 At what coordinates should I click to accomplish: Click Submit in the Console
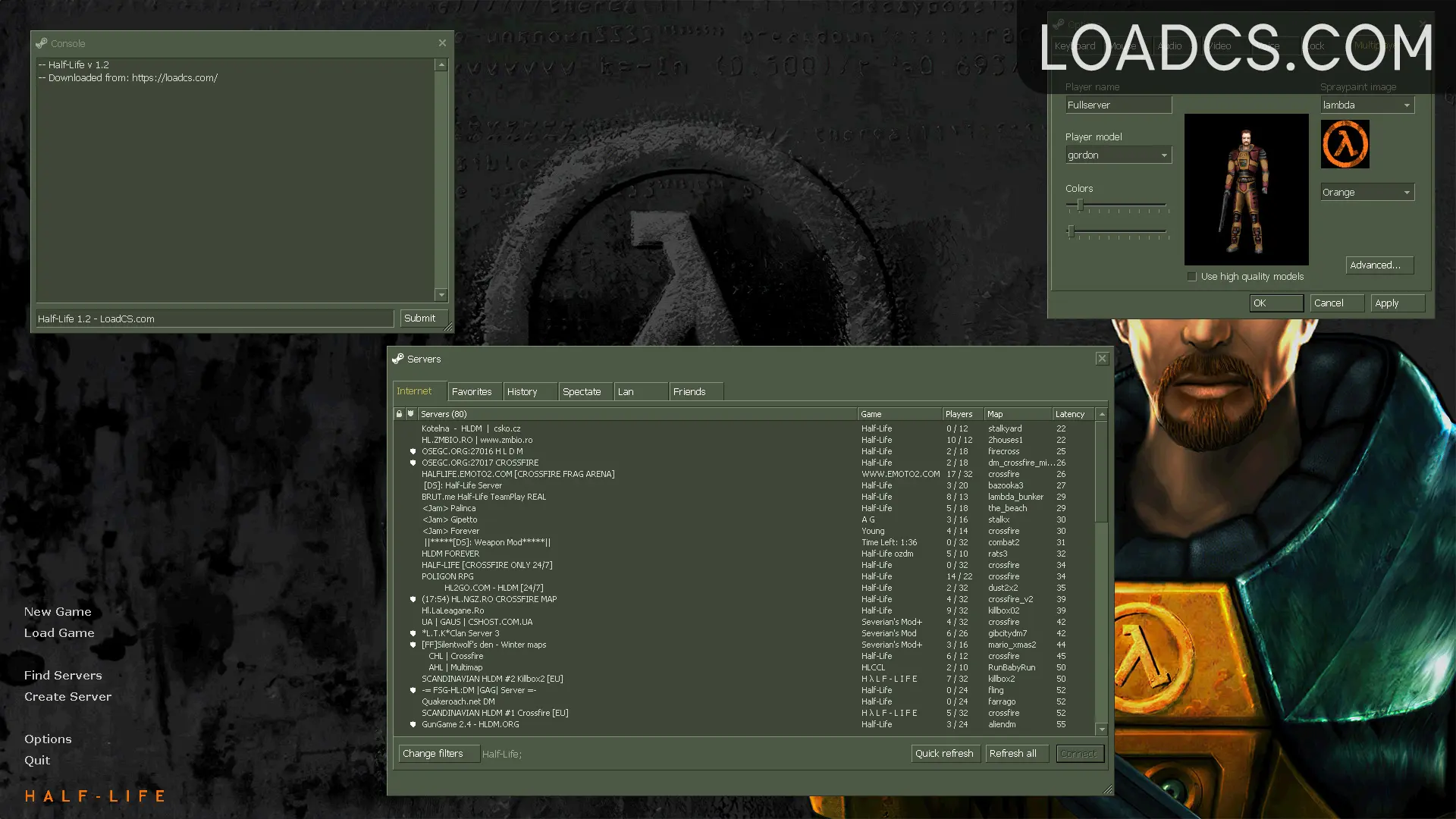tap(423, 318)
